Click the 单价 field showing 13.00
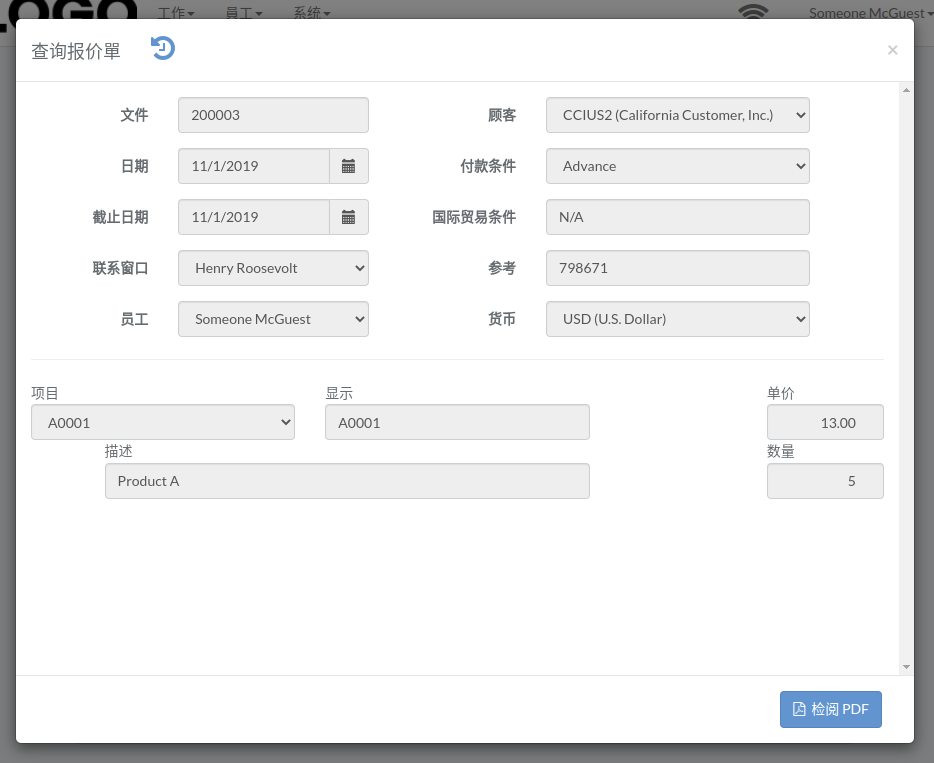Viewport: 934px width, 763px height. pos(825,422)
